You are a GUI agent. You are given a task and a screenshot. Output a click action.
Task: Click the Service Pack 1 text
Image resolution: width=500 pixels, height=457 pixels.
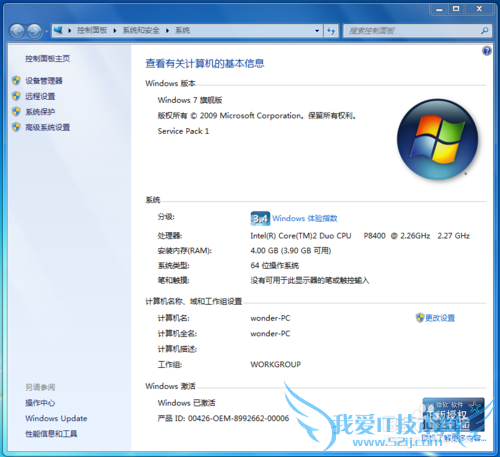pyautogui.click(x=183, y=131)
